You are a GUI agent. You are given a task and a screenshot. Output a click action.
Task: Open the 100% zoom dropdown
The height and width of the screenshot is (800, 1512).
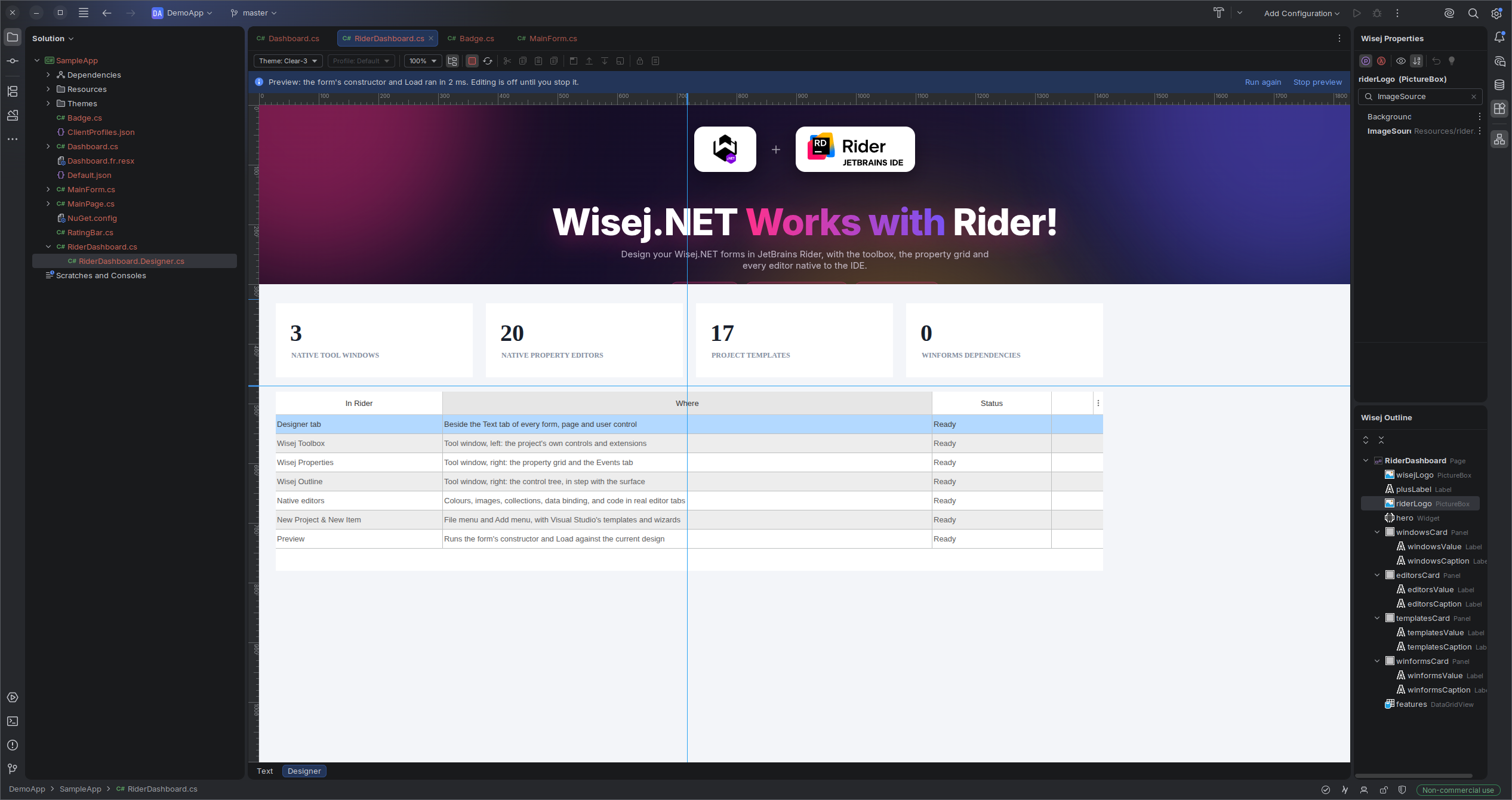click(x=423, y=61)
